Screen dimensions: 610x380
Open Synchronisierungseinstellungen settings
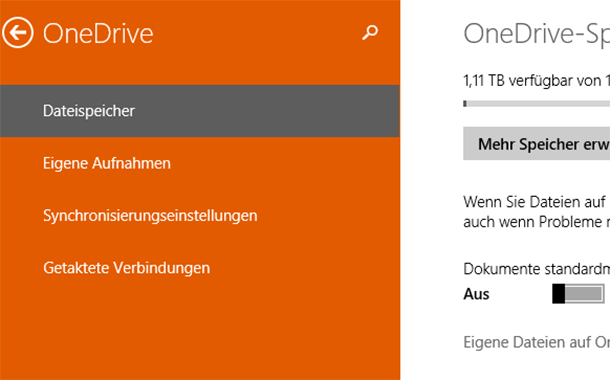tap(150, 216)
